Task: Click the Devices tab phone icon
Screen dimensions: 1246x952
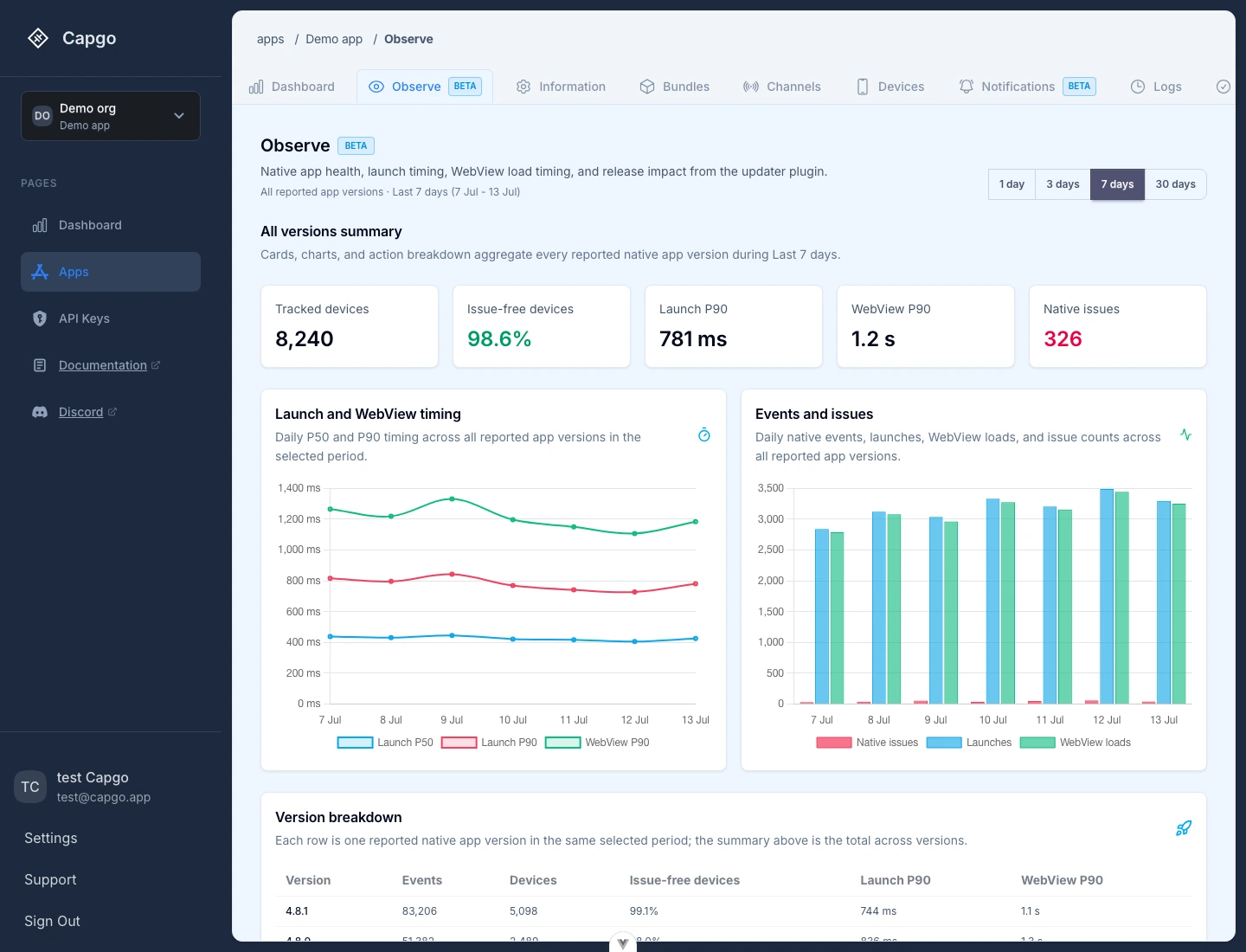Action: [863, 87]
